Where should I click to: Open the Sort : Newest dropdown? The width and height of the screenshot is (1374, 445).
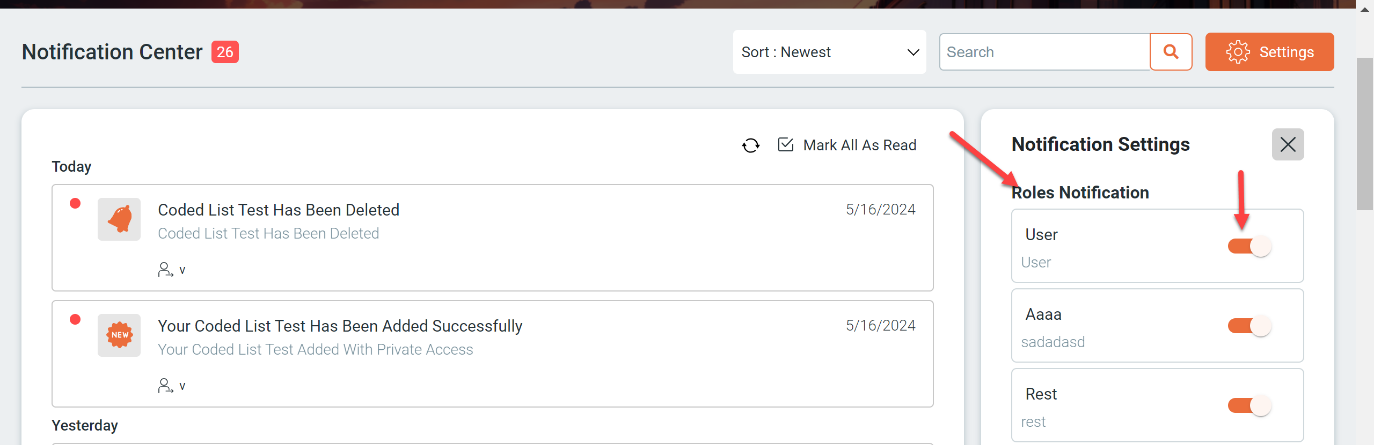coord(830,52)
